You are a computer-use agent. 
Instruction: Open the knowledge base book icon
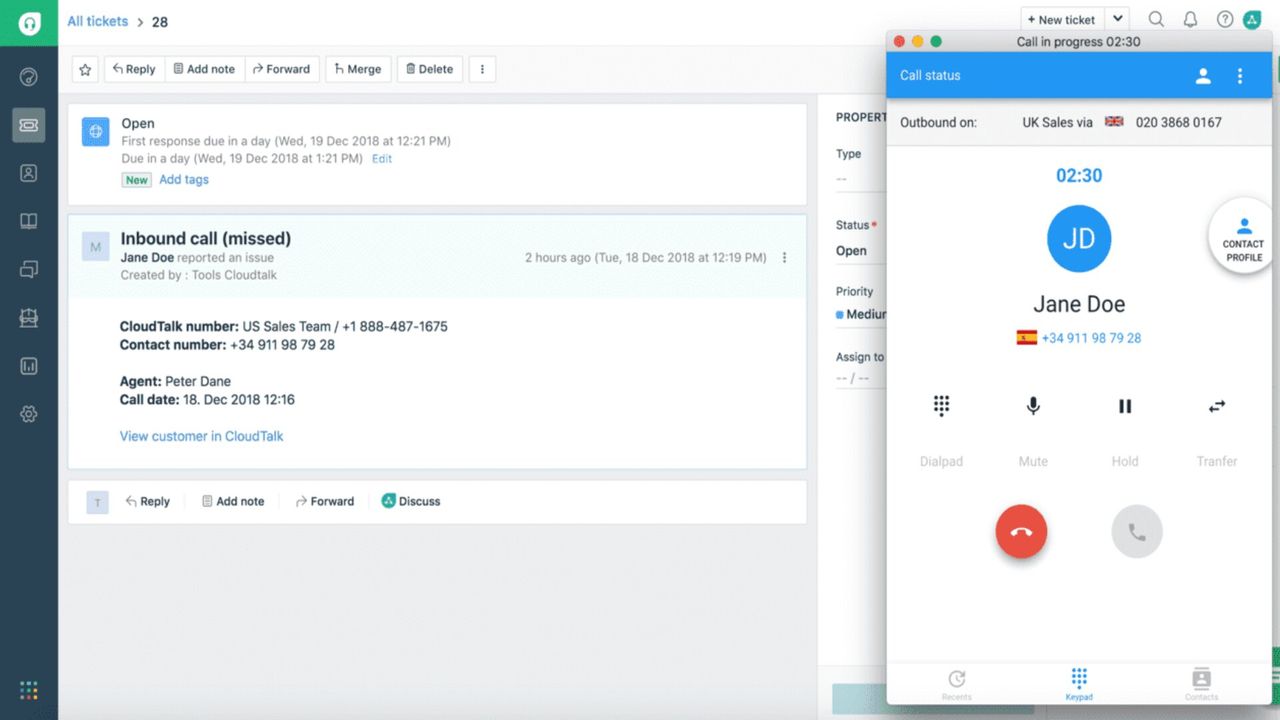29,221
